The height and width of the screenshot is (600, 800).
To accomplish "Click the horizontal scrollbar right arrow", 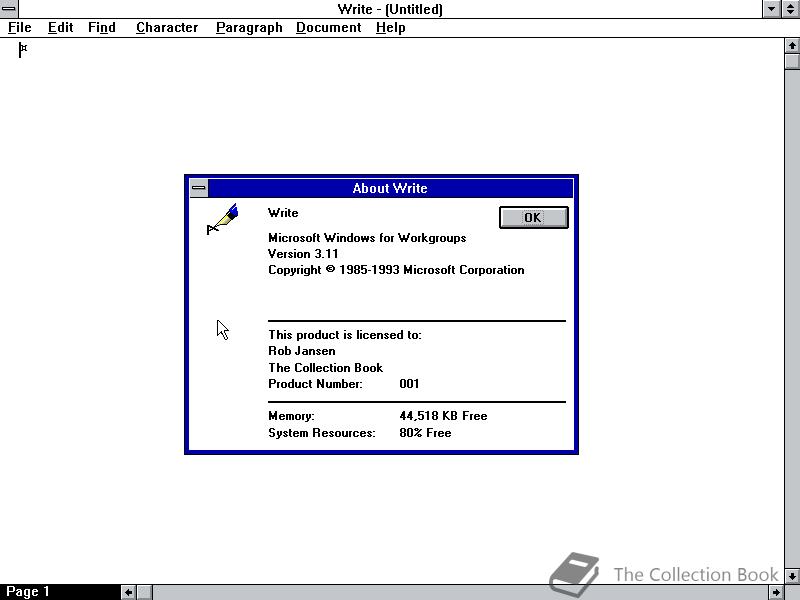I will pos(776,592).
